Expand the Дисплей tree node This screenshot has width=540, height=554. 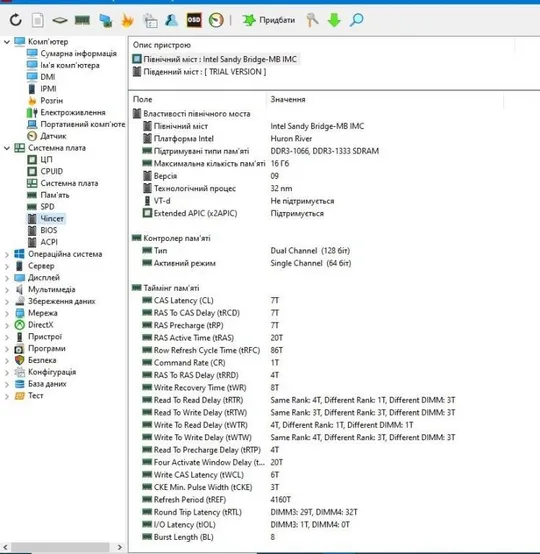point(7,278)
